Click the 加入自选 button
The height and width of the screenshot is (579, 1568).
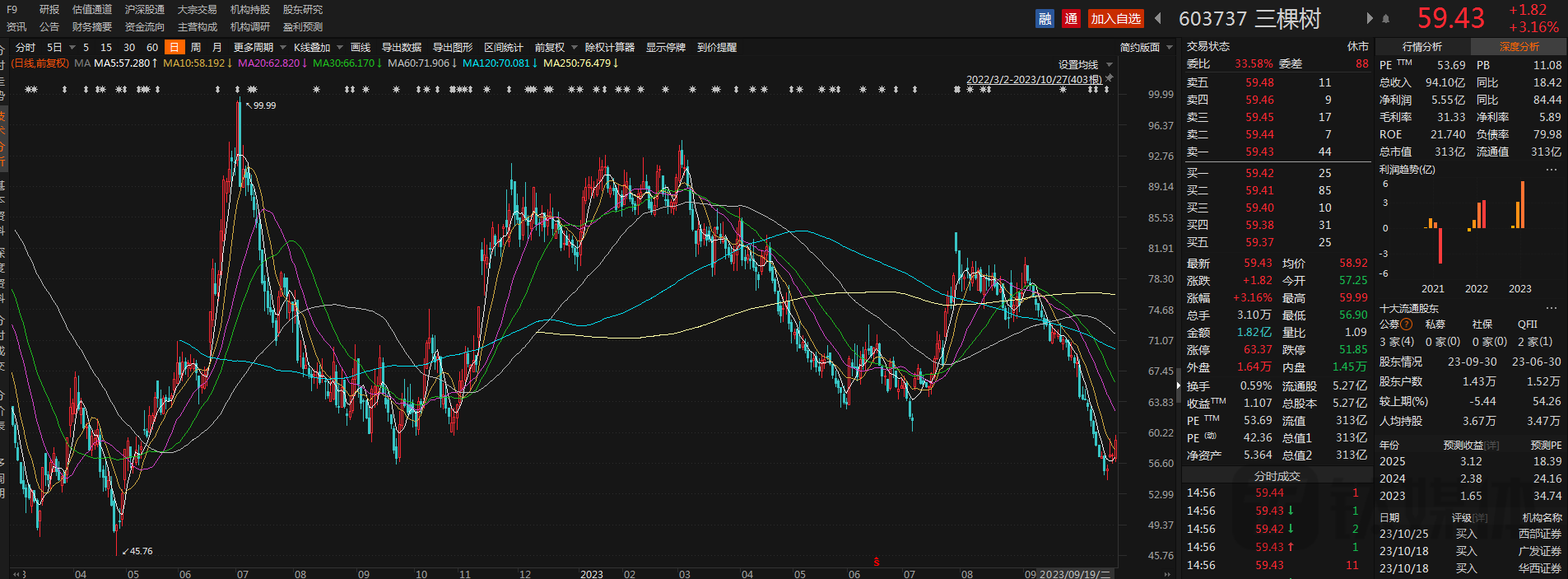(1116, 18)
